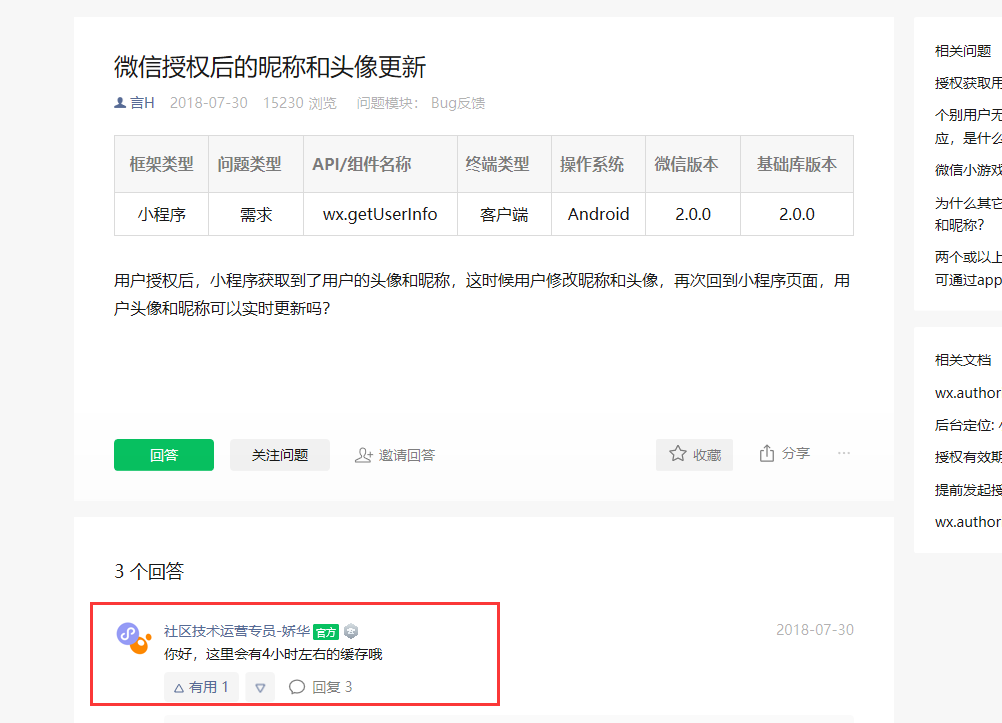Open related doc 授权有效期

point(968,457)
